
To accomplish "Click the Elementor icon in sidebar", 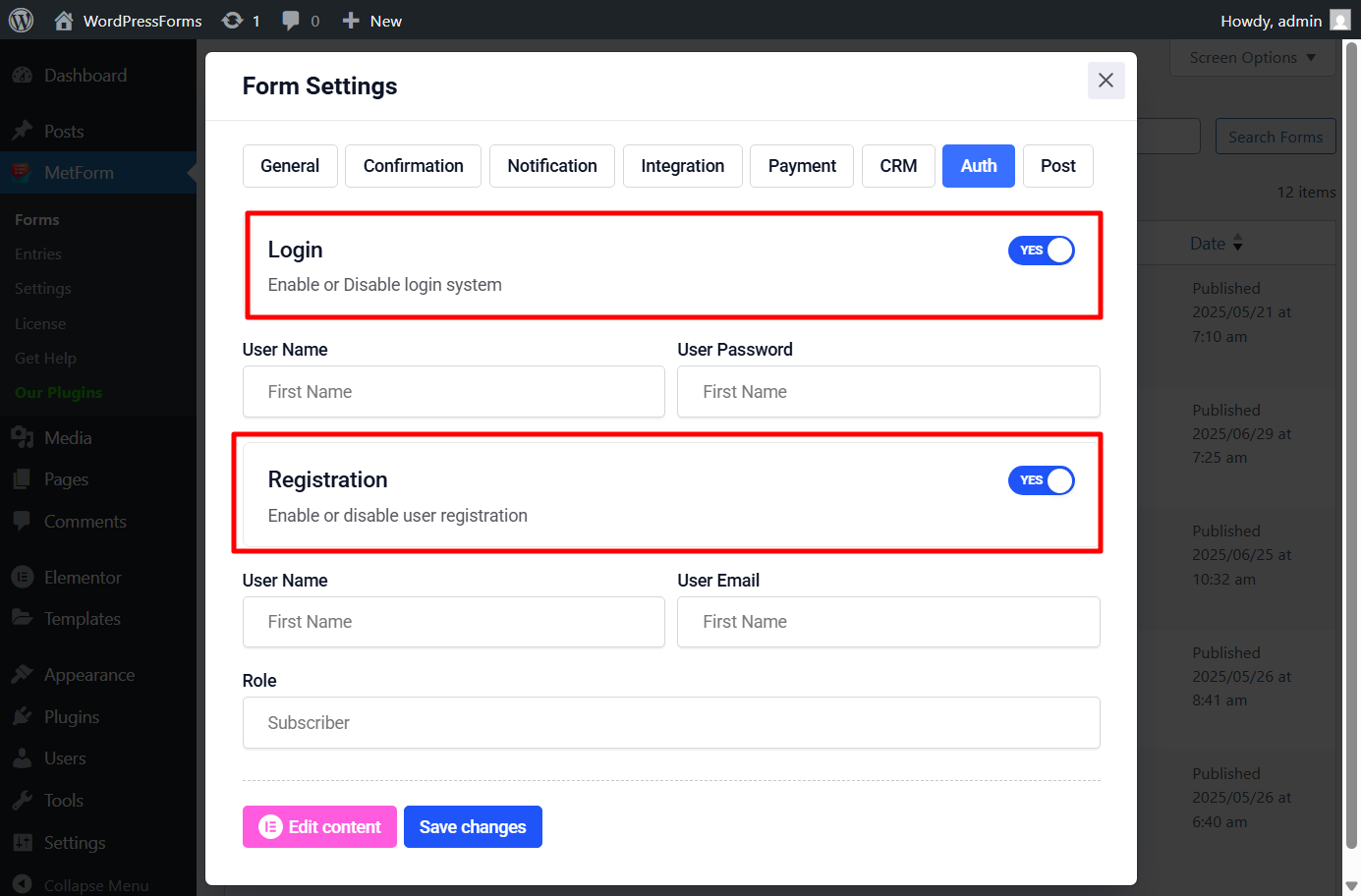I will (22, 578).
